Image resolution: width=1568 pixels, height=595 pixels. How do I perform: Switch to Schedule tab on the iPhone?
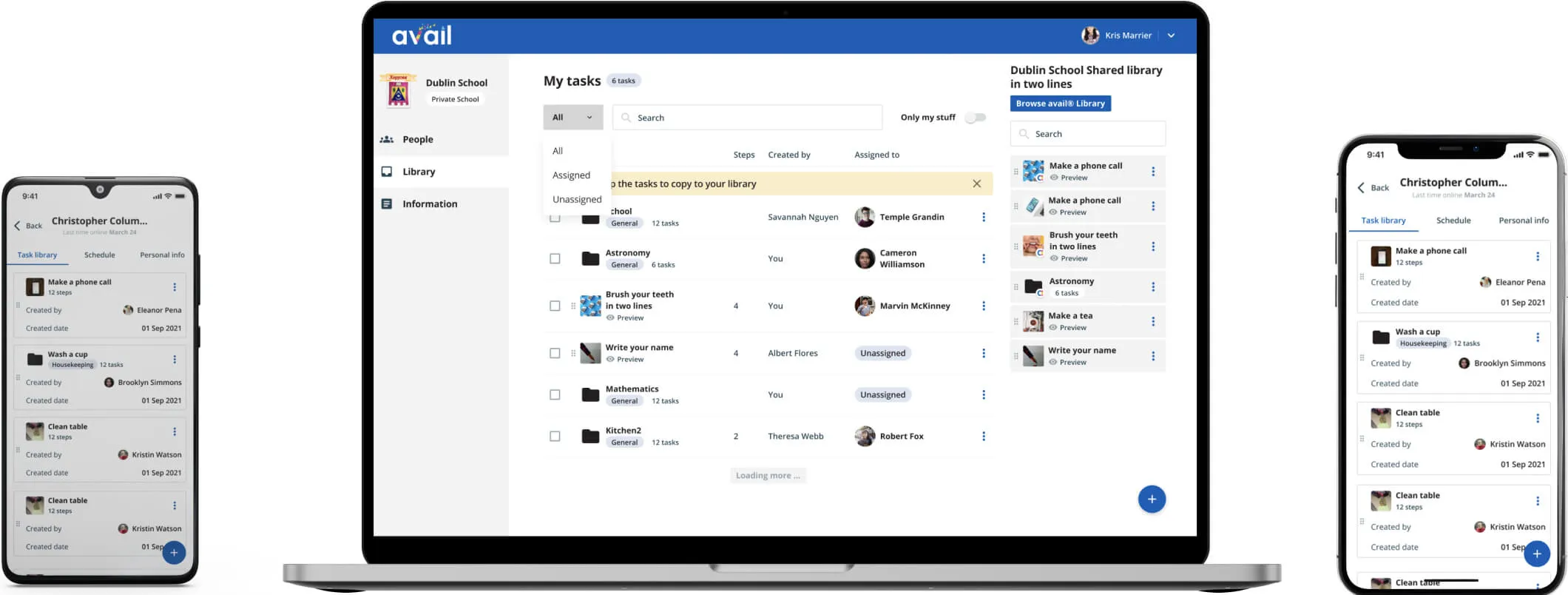[1453, 221]
